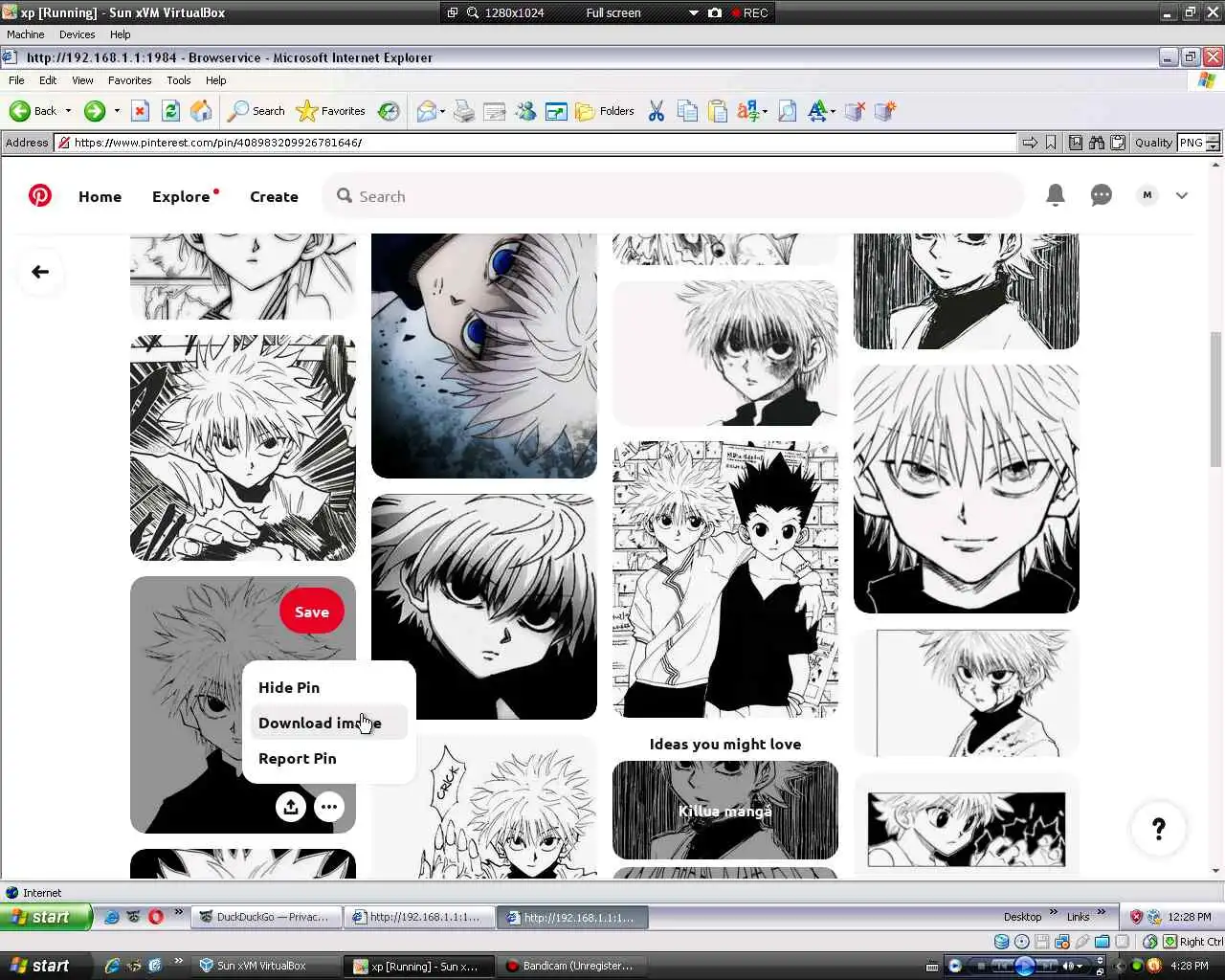Click the IE Print icon
1225x980 pixels.
464,111
